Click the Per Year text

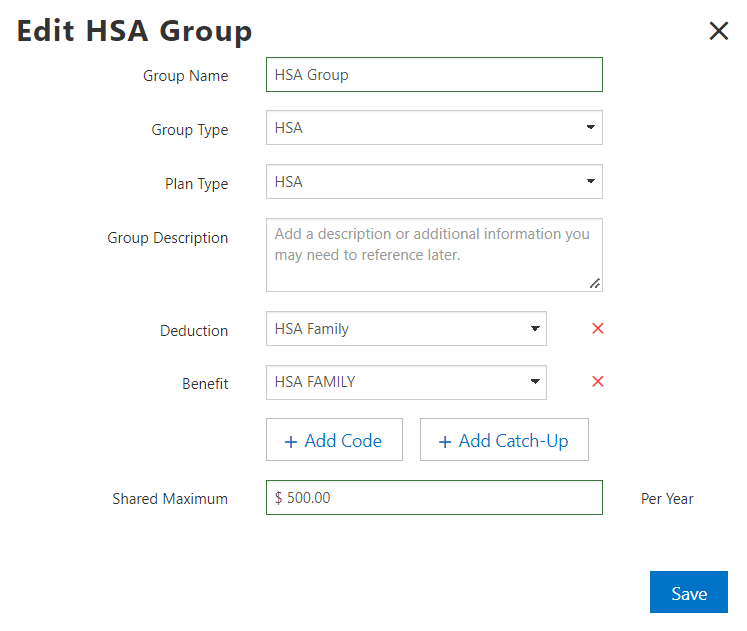point(667,499)
